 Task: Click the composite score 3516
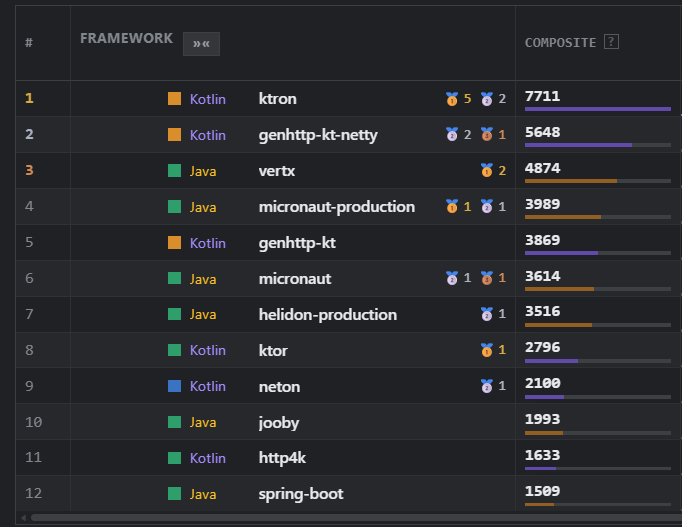[542, 311]
